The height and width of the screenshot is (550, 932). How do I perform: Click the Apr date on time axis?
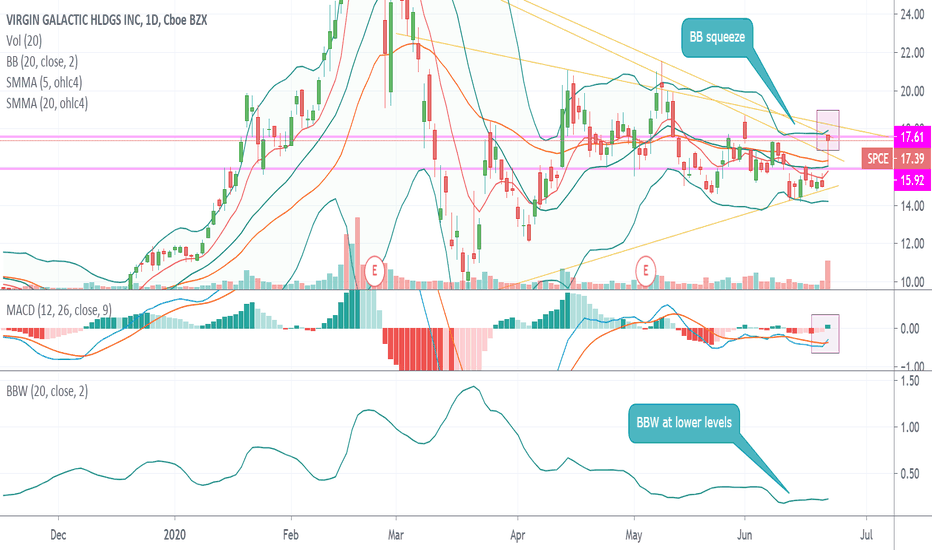tap(518, 535)
